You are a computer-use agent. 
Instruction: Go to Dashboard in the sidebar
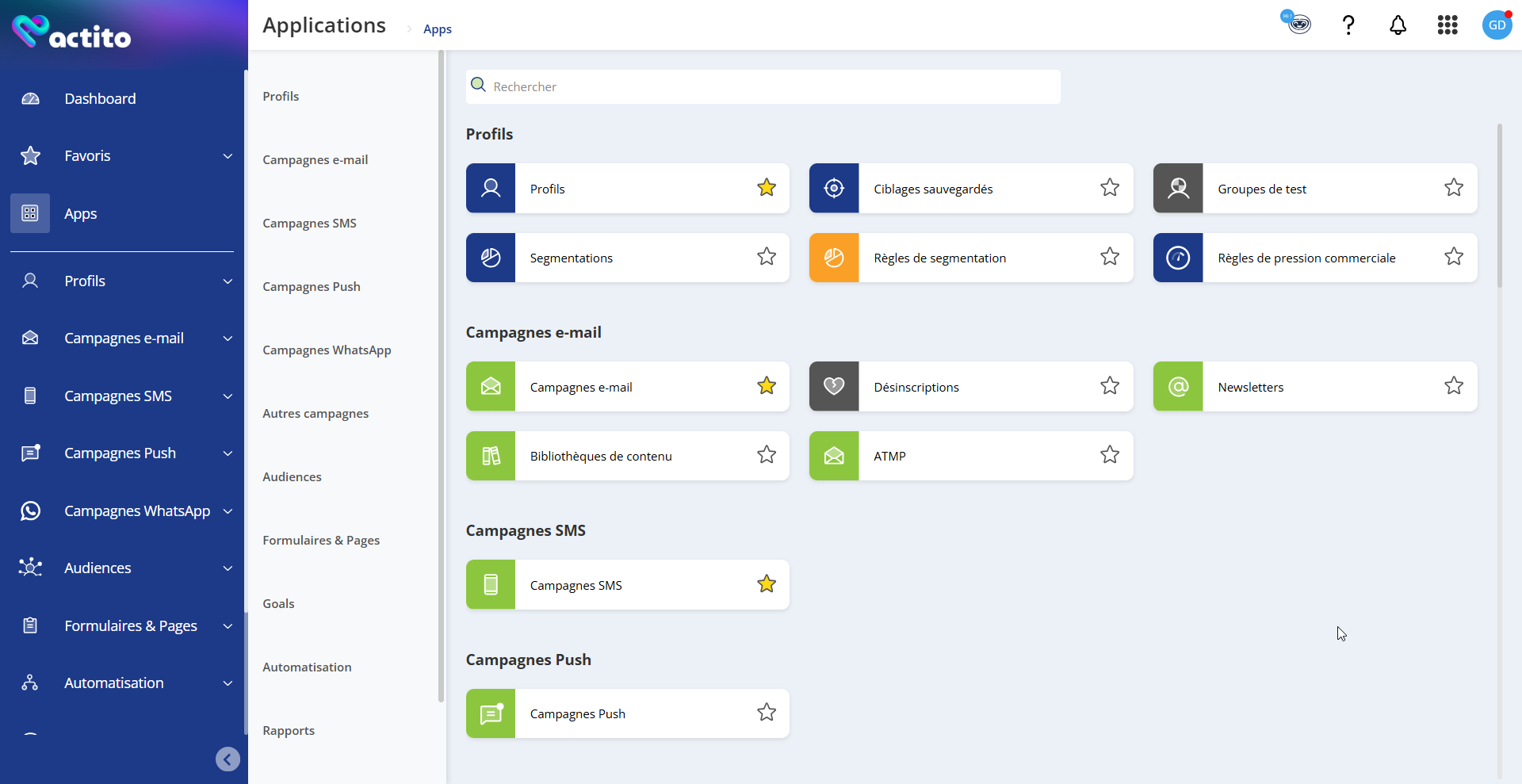pos(100,99)
